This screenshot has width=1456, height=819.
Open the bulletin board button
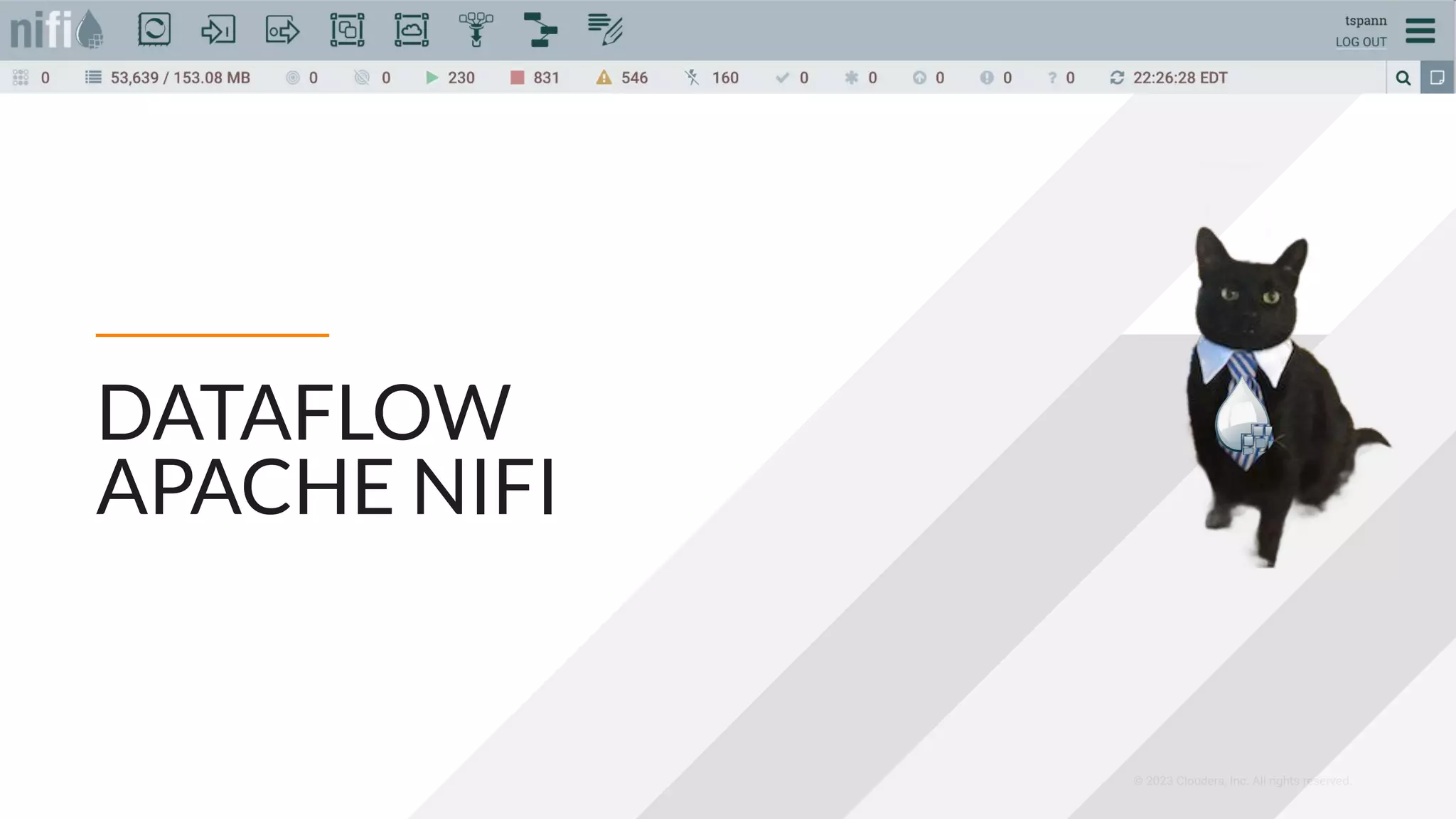pyautogui.click(x=1438, y=77)
